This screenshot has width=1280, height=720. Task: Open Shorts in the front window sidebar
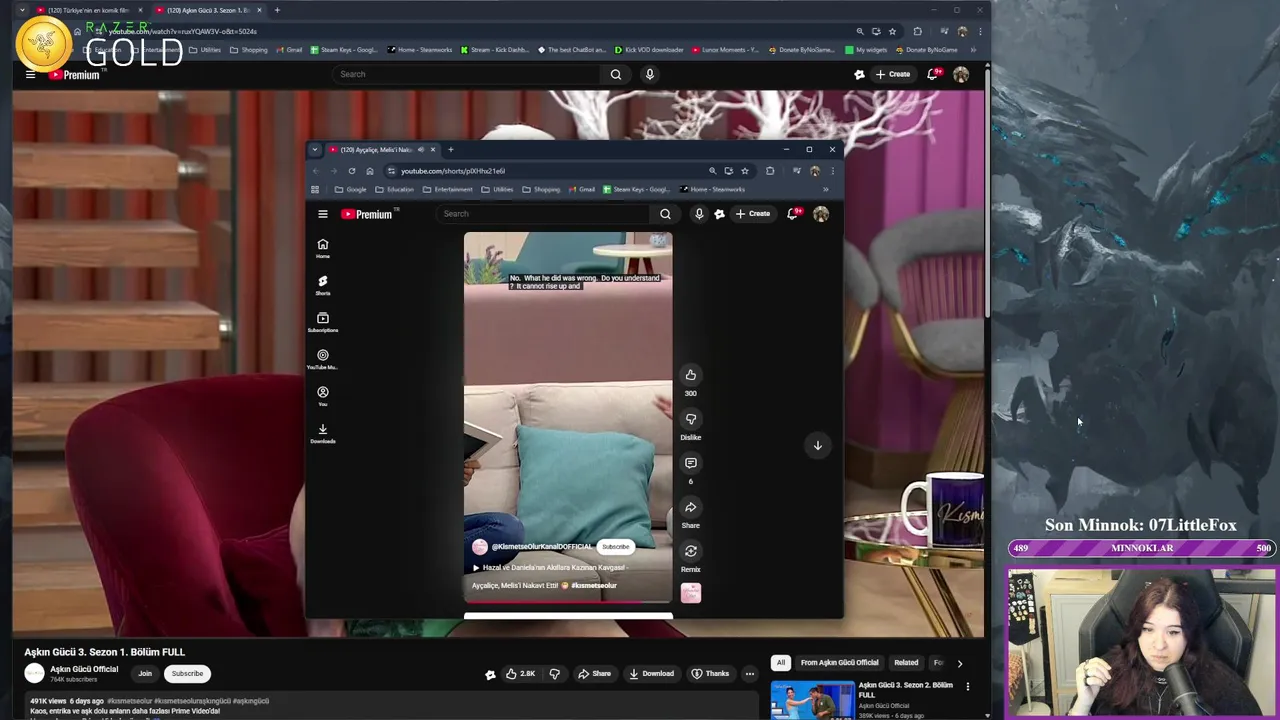(x=322, y=285)
